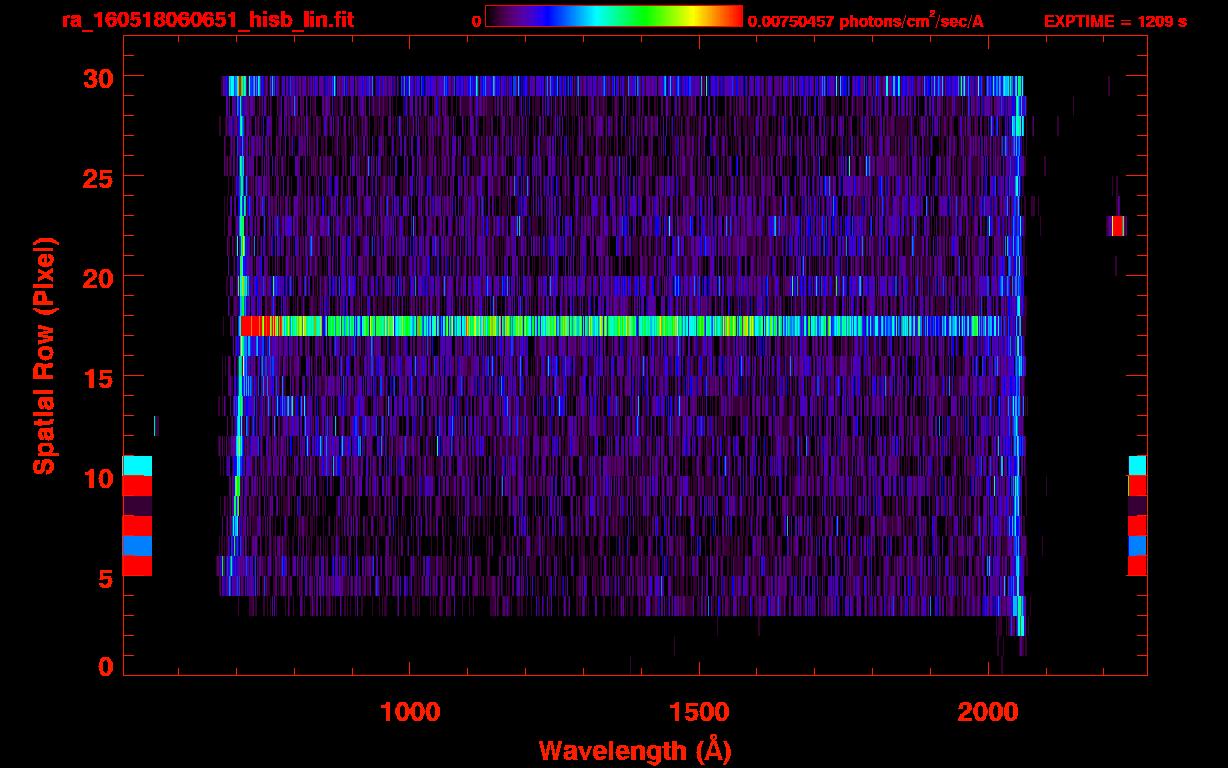
Task: Click the EXPTIME = 1209 s label
Action: (1115, 21)
